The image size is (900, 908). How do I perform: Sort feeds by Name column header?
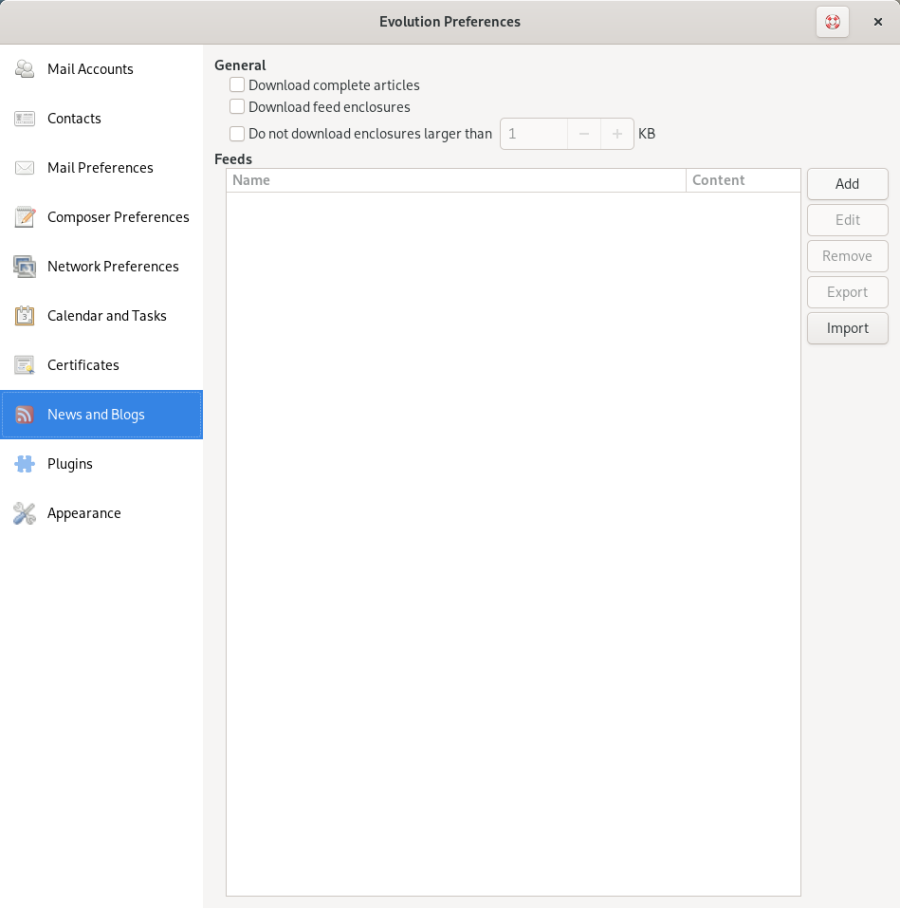click(455, 180)
